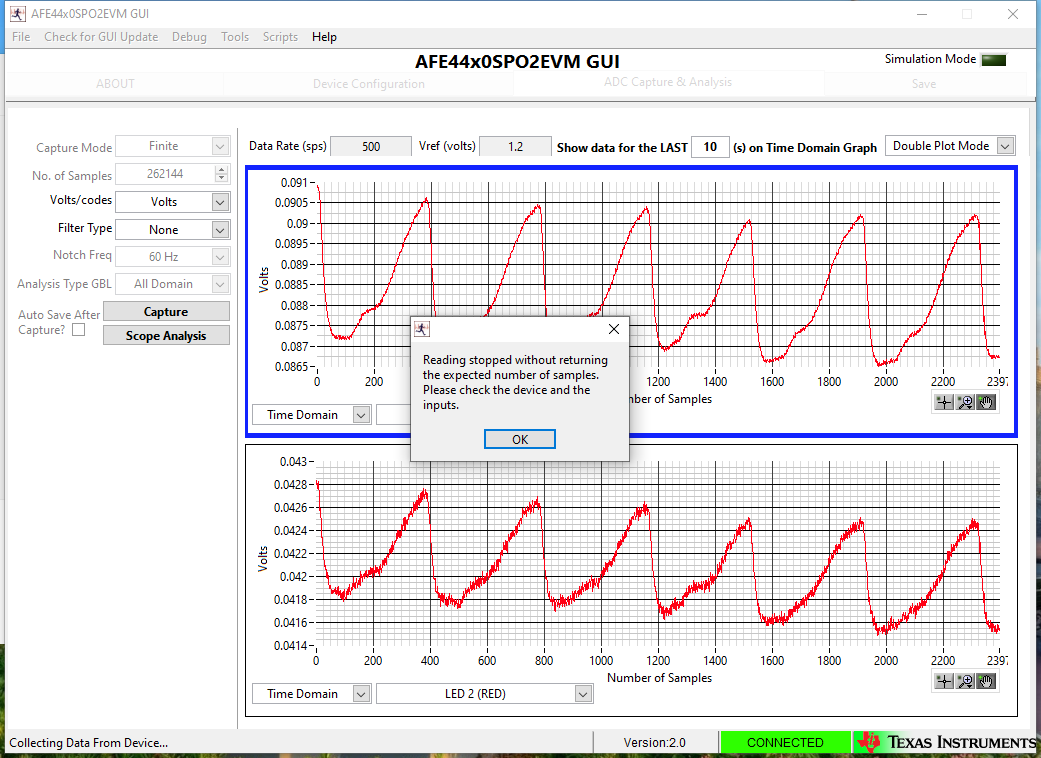Click the CONNECTED status indicator

(x=785, y=742)
